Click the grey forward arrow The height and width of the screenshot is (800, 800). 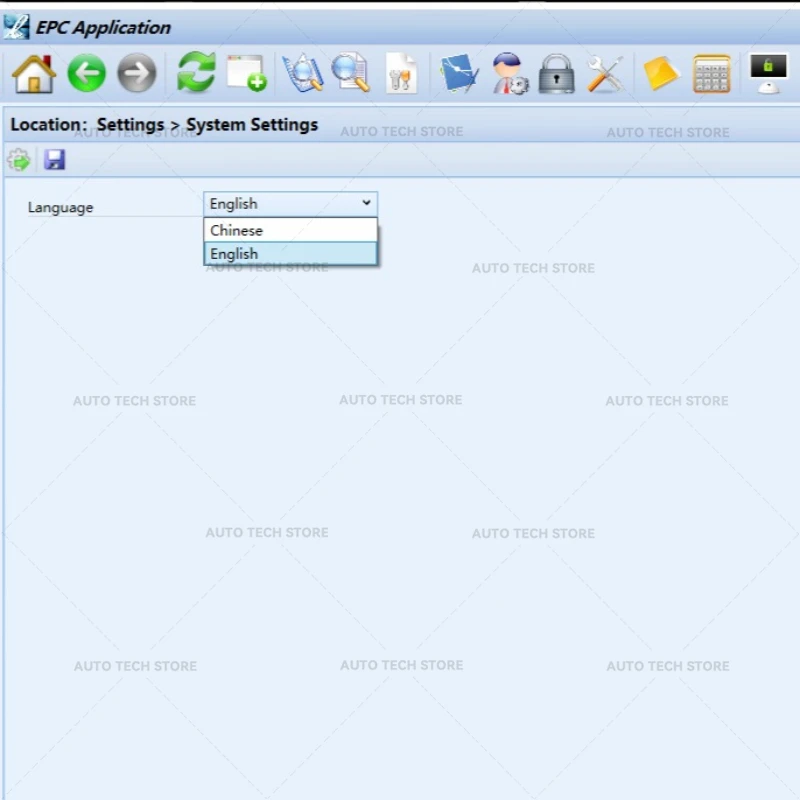pos(137,73)
